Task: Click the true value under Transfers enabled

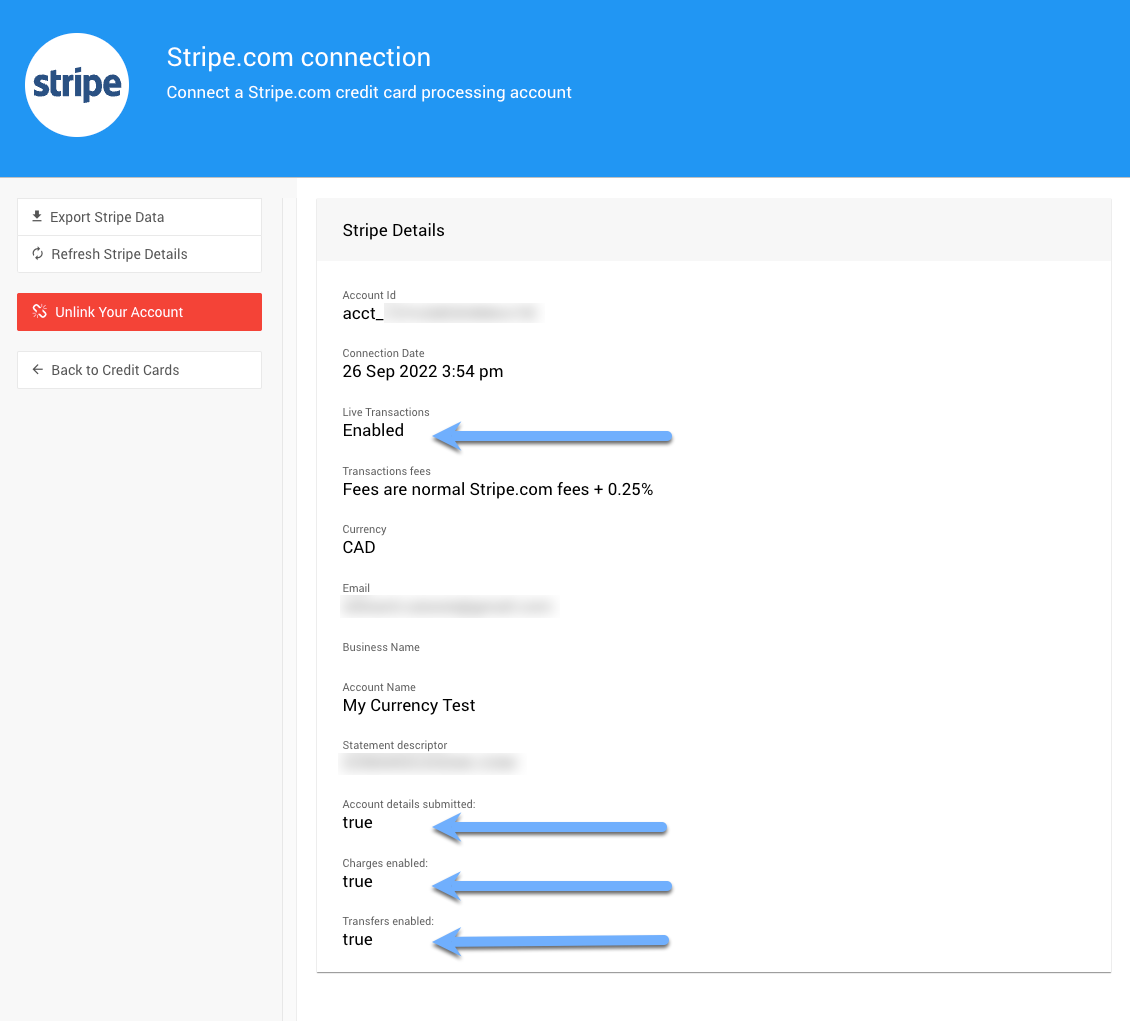Action: coord(357,940)
